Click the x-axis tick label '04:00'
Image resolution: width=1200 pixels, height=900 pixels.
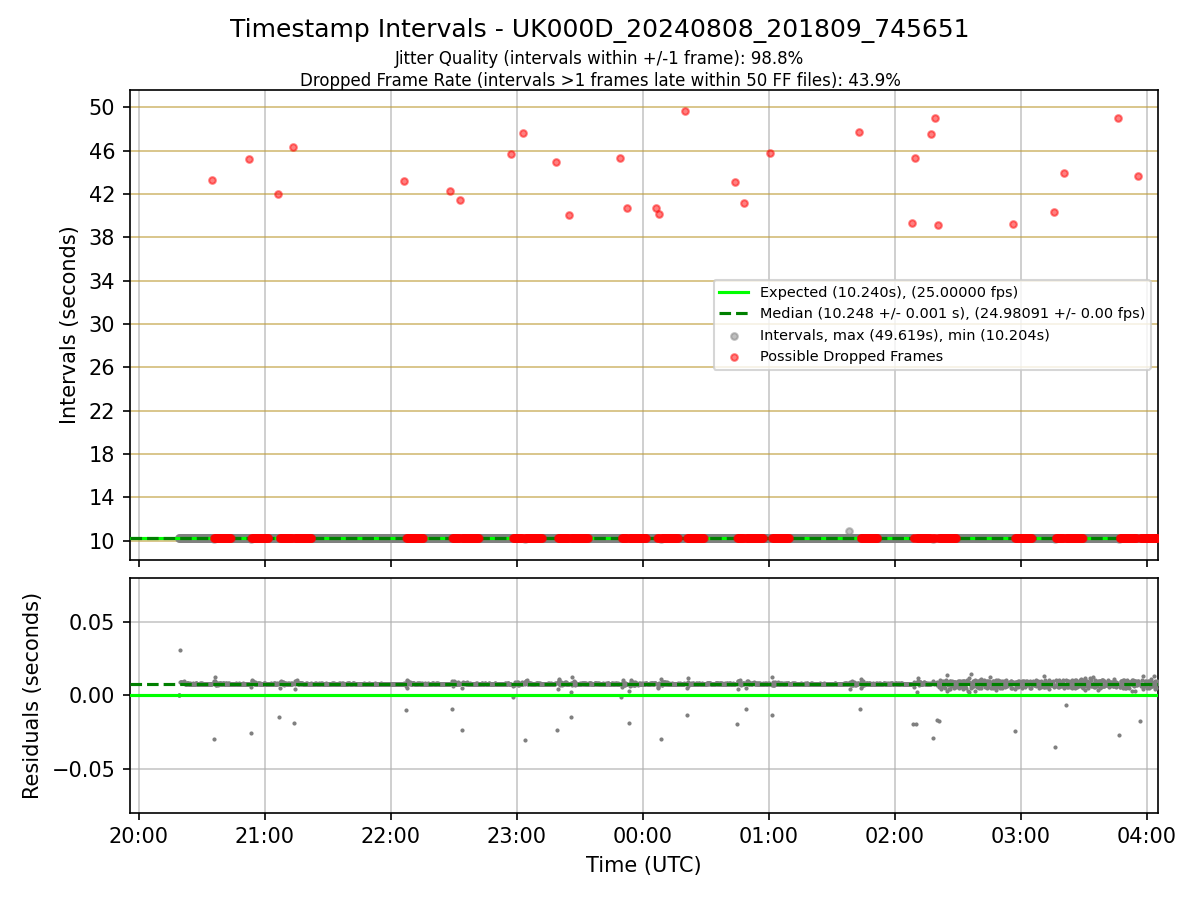1147,834
